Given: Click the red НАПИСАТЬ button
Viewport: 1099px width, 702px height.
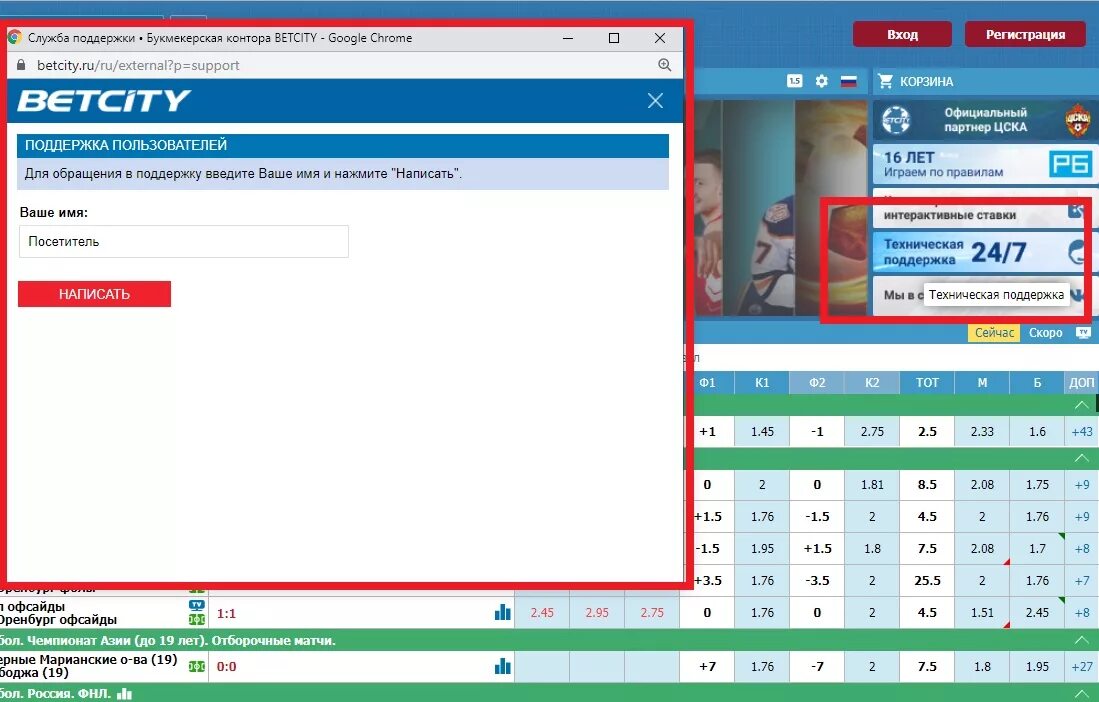Looking at the screenshot, I should [95, 294].
